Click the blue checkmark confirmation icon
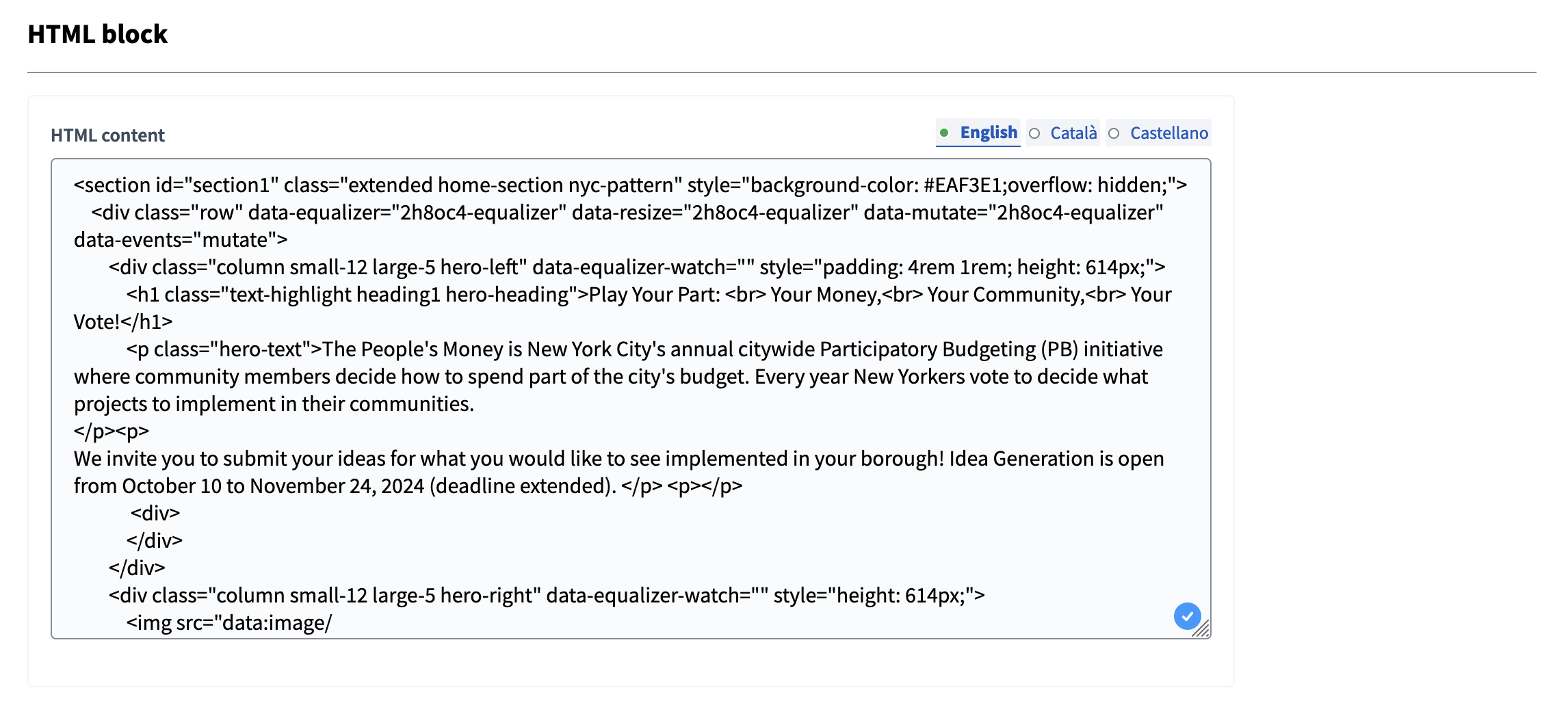 pyautogui.click(x=1188, y=617)
